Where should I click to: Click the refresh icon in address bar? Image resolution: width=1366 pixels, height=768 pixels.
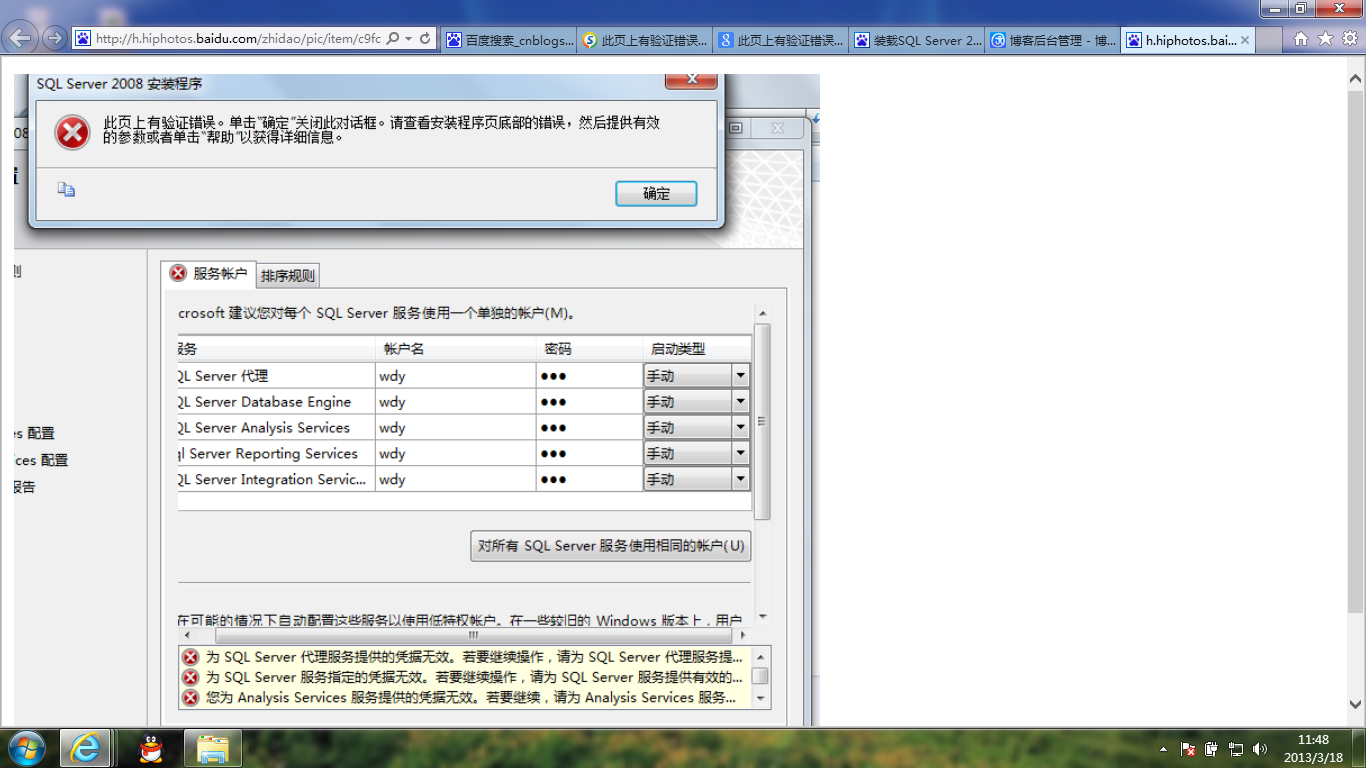pos(425,39)
